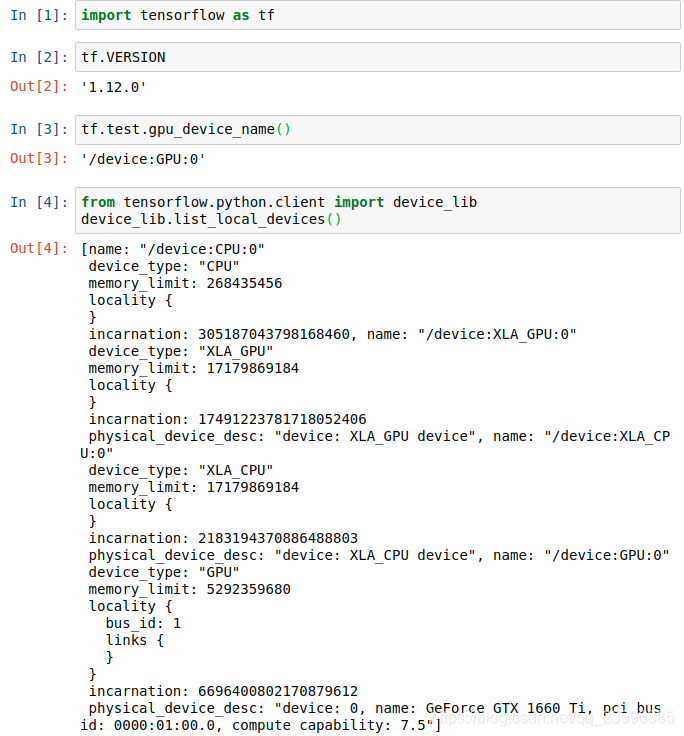The height and width of the screenshot is (736, 684).
Task: Click the Out[4]: prompt label
Action: pos(39,248)
